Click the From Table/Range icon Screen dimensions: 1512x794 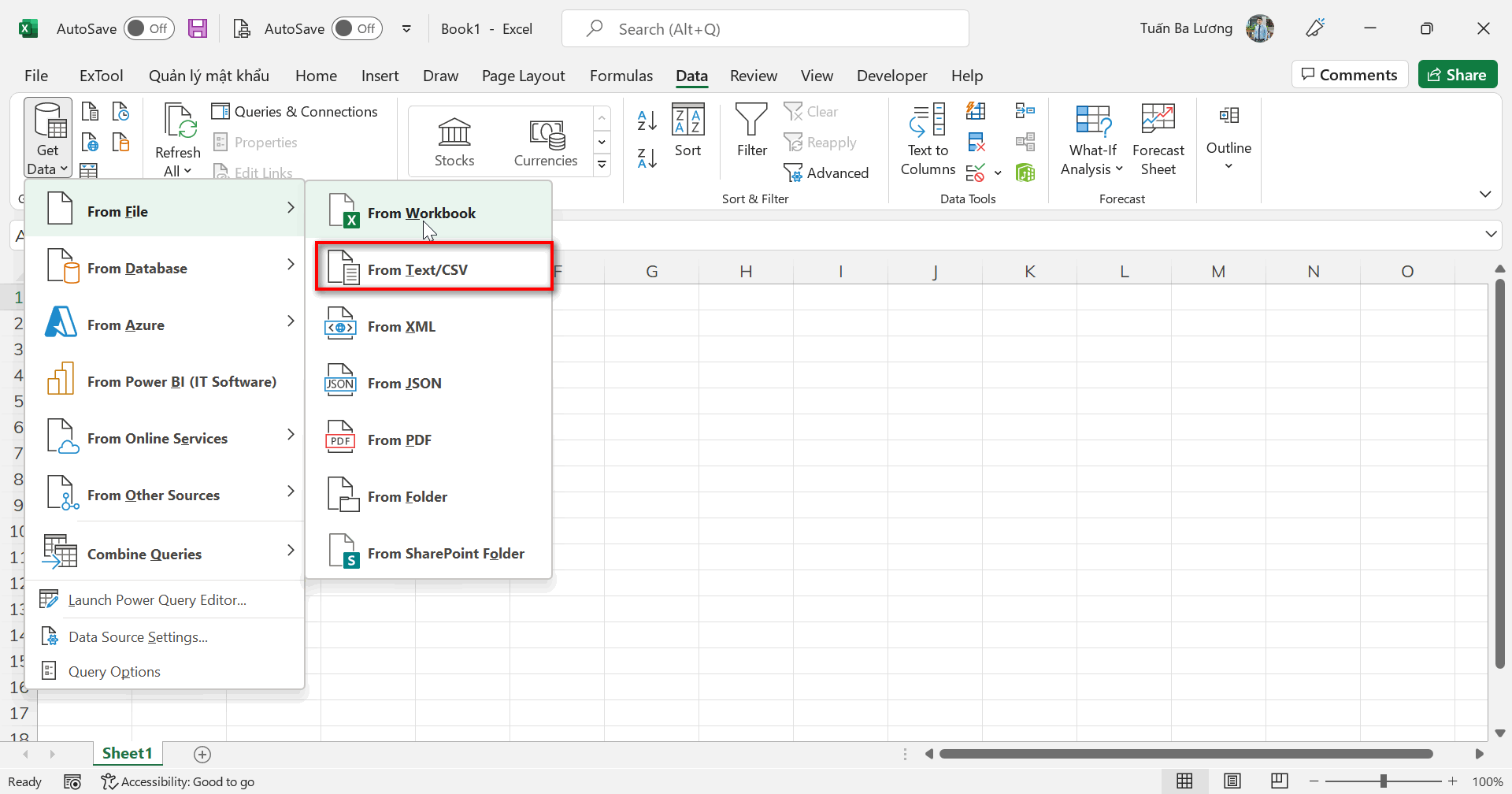click(89, 170)
